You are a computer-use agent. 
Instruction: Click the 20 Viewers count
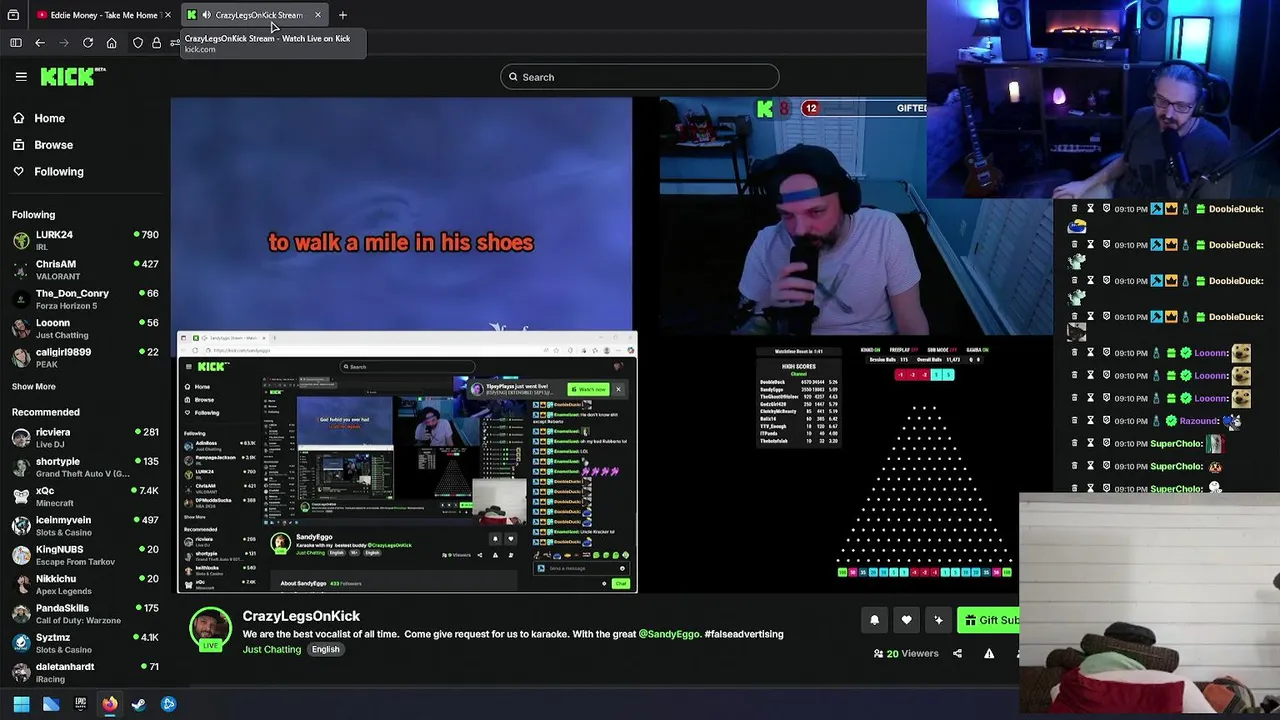(x=906, y=654)
